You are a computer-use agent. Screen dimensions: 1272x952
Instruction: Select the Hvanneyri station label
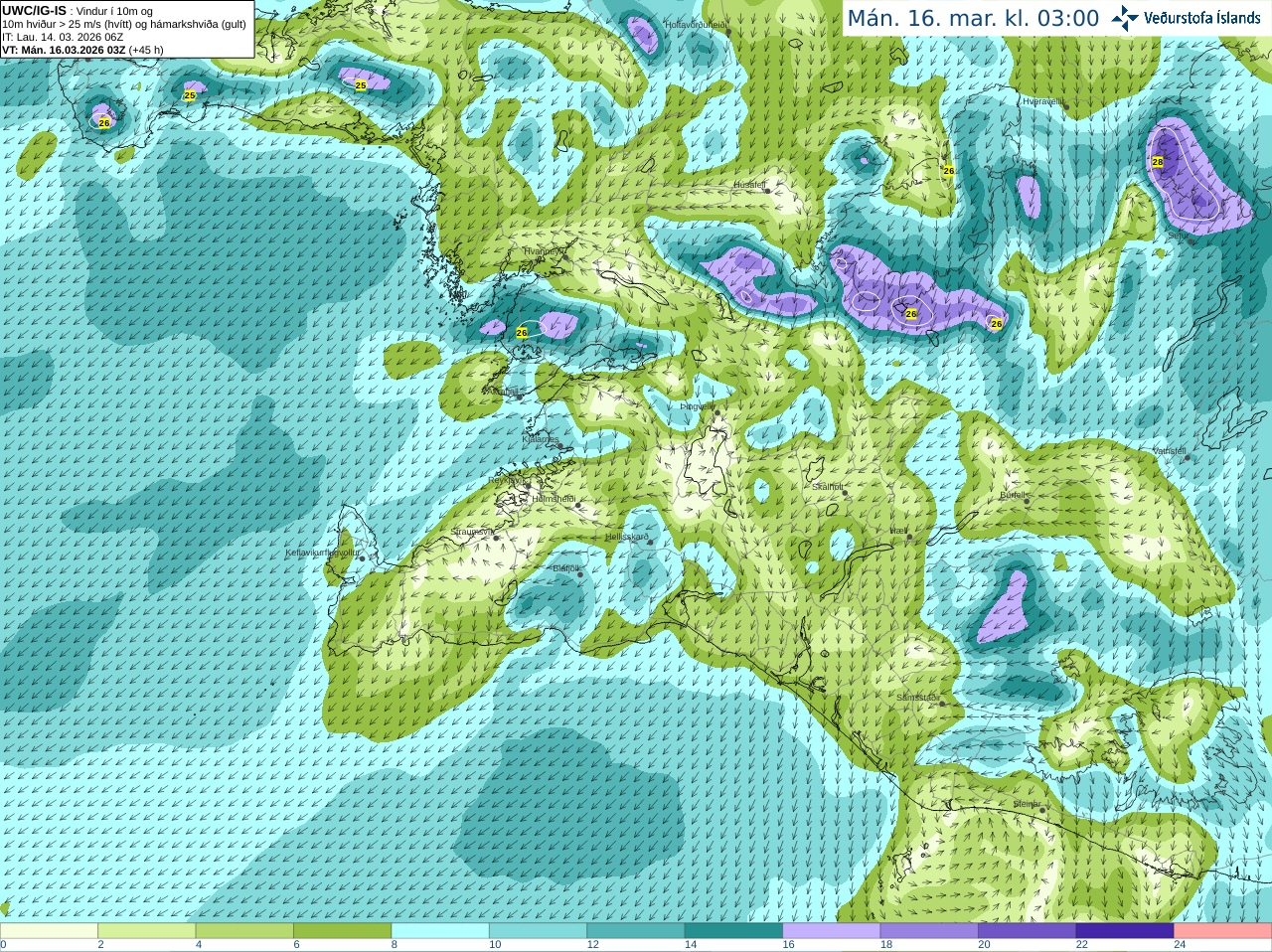point(543,251)
